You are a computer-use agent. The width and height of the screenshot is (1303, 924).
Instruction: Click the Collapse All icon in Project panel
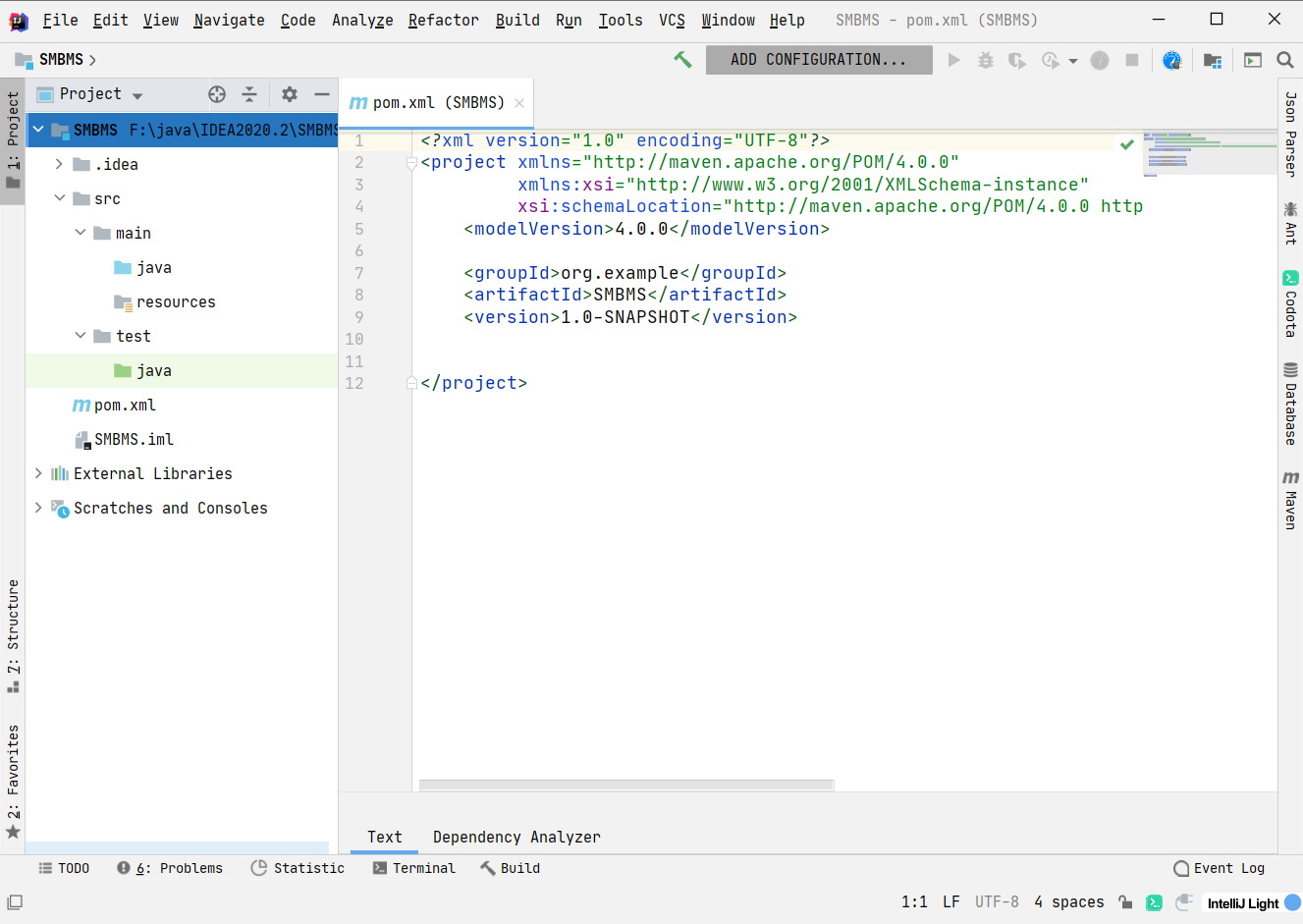pyautogui.click(x=249, y=94)
